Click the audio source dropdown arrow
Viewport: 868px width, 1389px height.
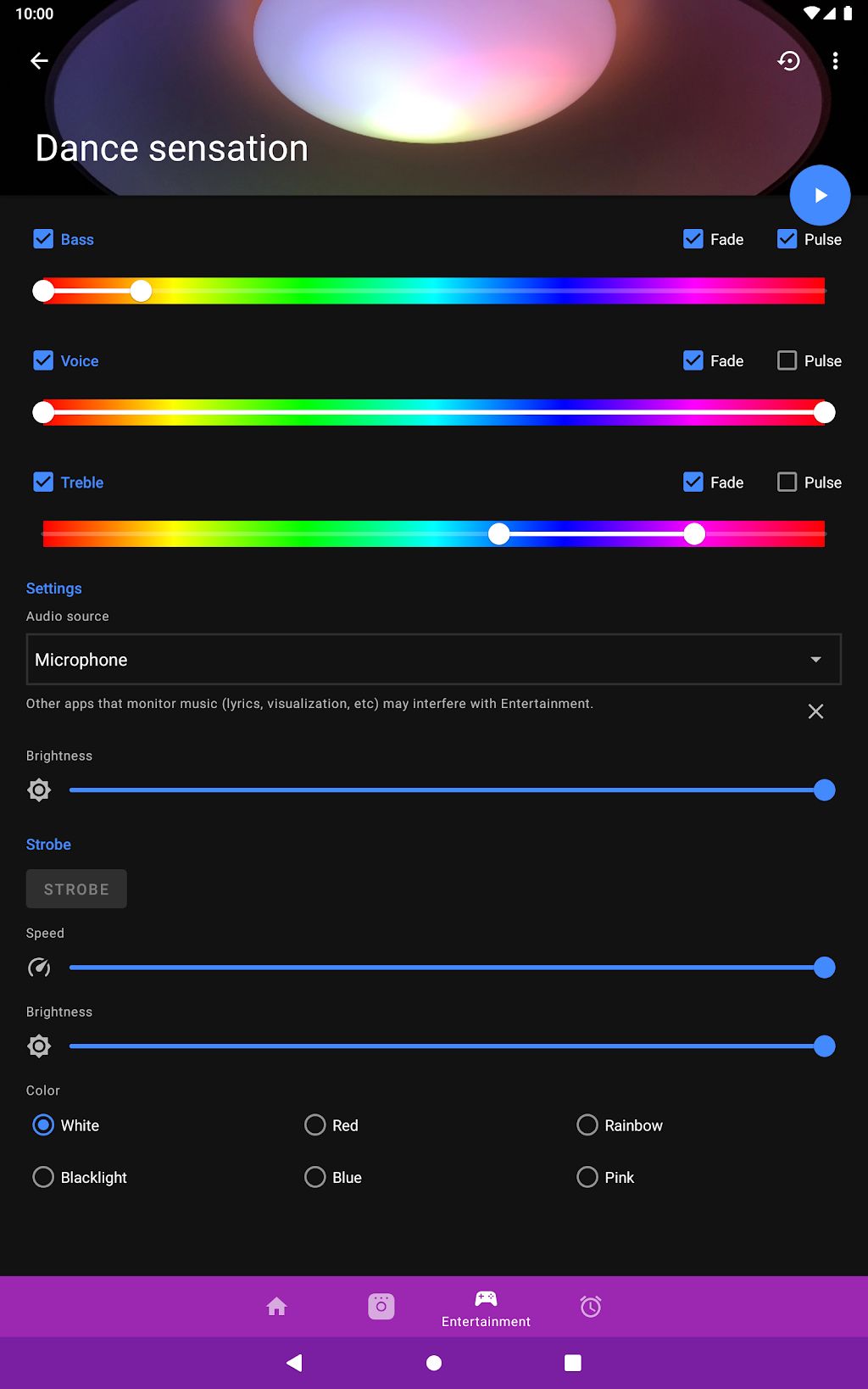815,660
